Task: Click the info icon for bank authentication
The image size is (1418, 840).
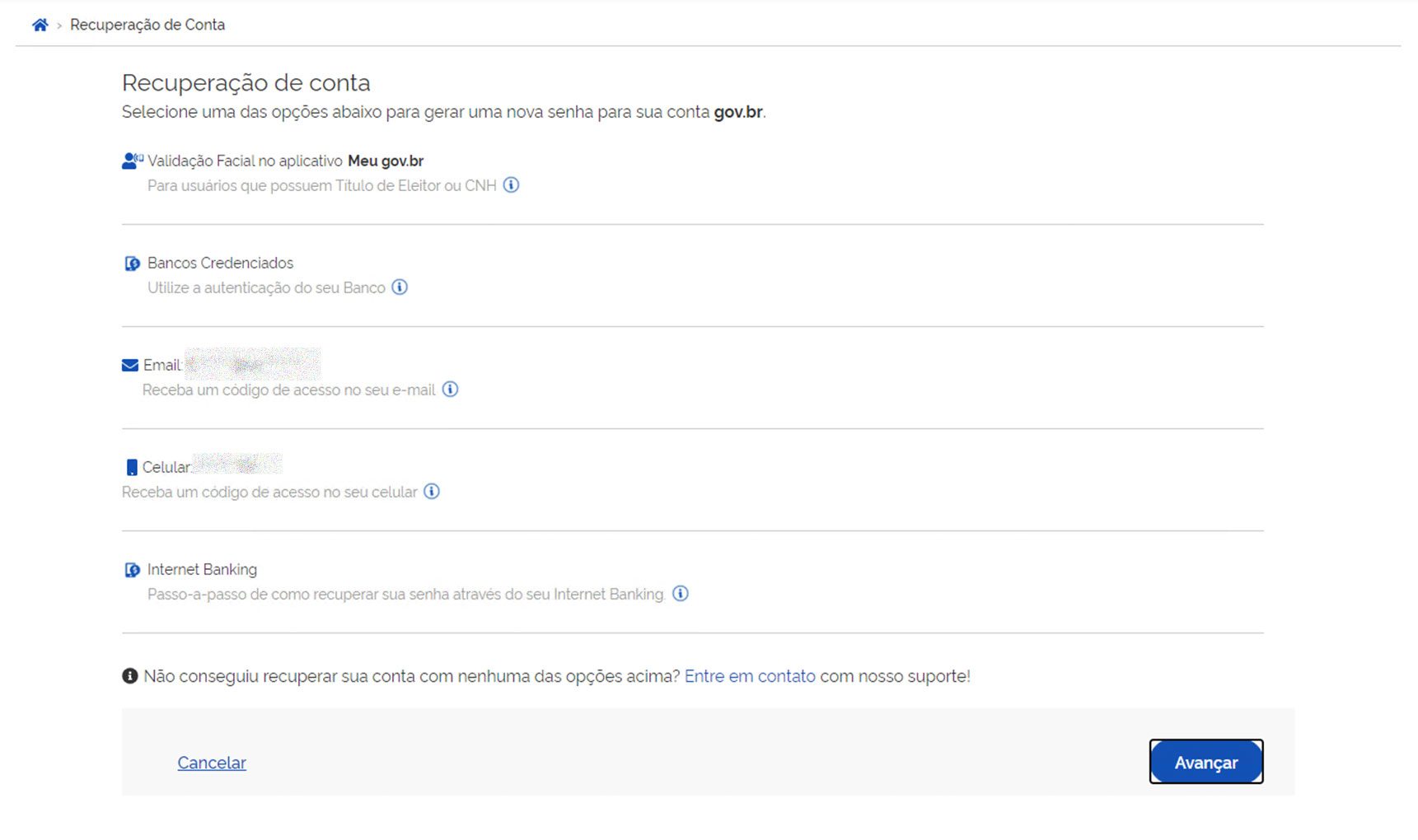Action: click(400, 287)
